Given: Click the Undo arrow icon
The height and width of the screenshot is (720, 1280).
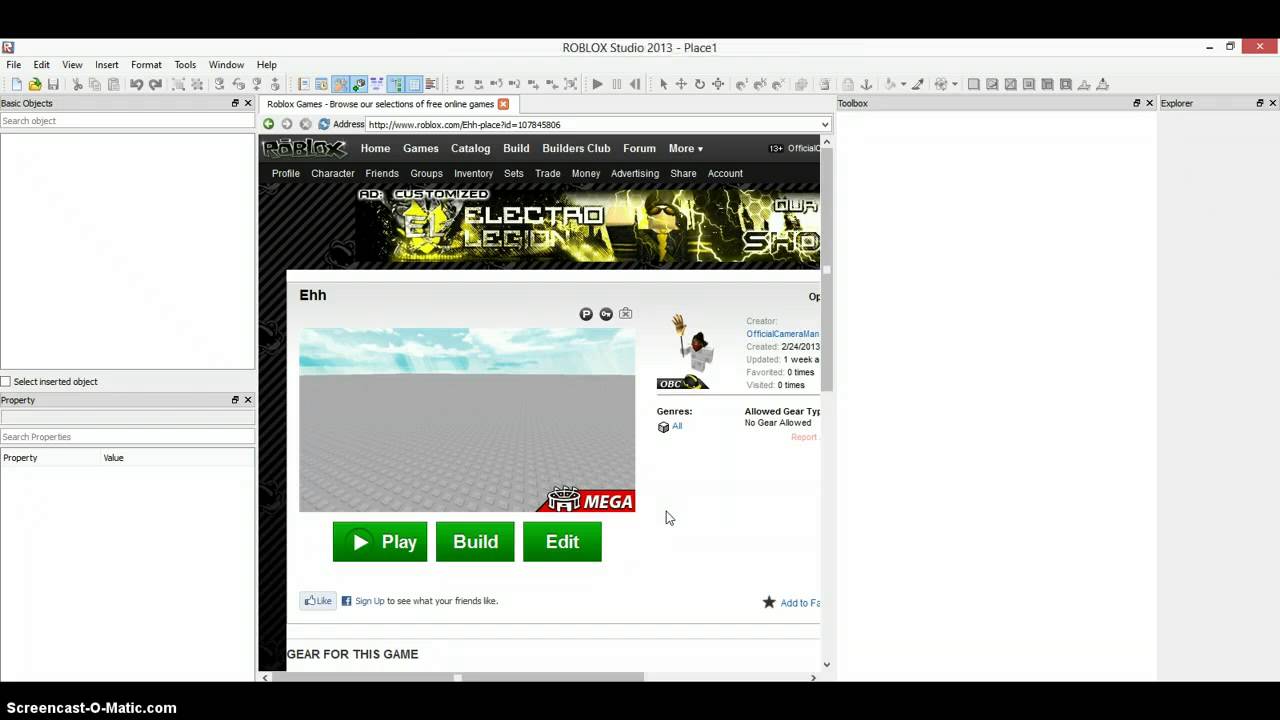Looking at the screenshot, I should pos(136,84).
